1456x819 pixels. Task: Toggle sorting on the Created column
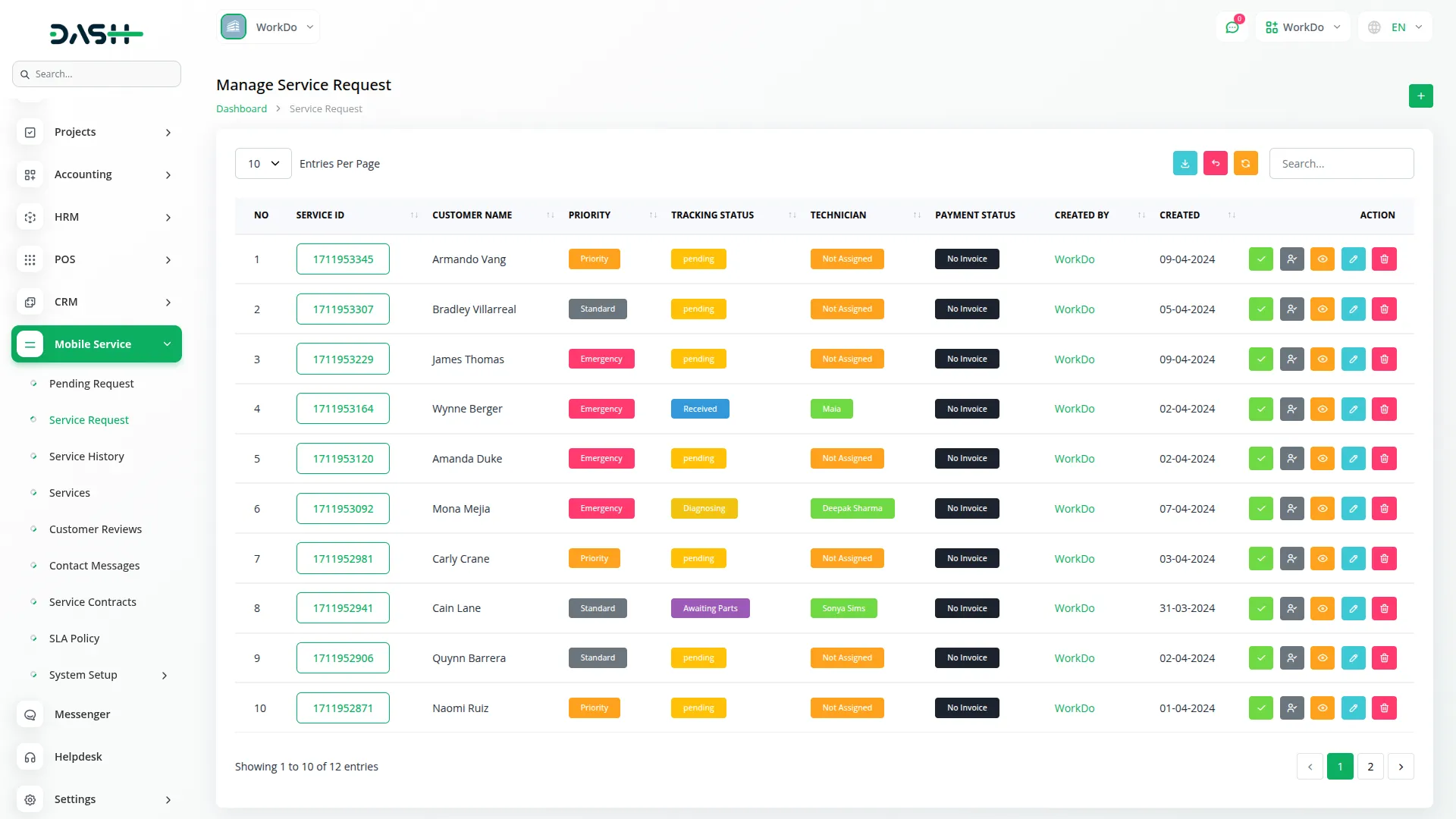coord(1232,215)
